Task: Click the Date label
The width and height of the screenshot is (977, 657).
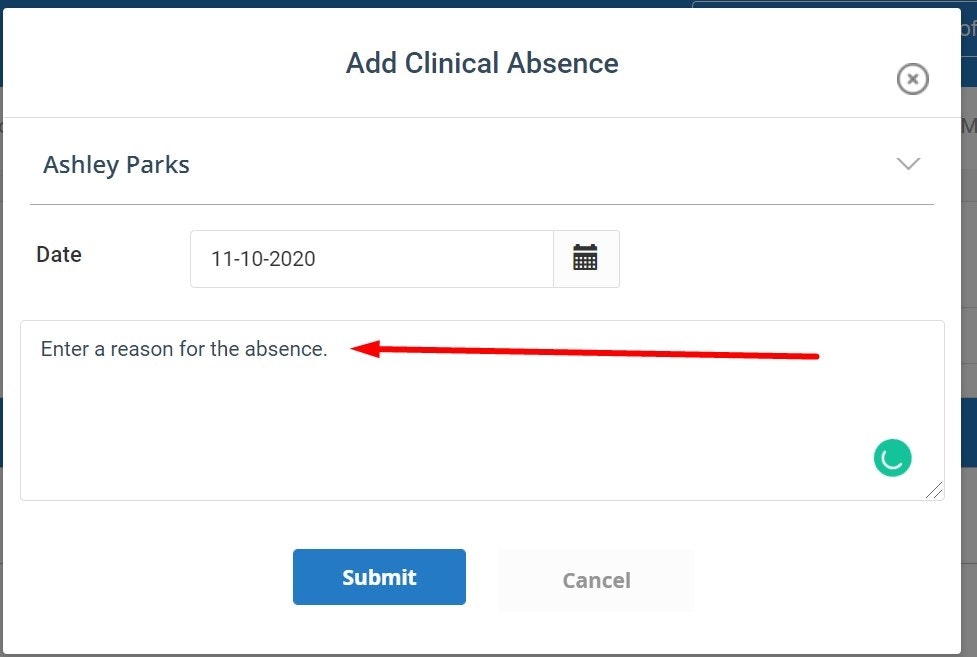Action: 59,255
